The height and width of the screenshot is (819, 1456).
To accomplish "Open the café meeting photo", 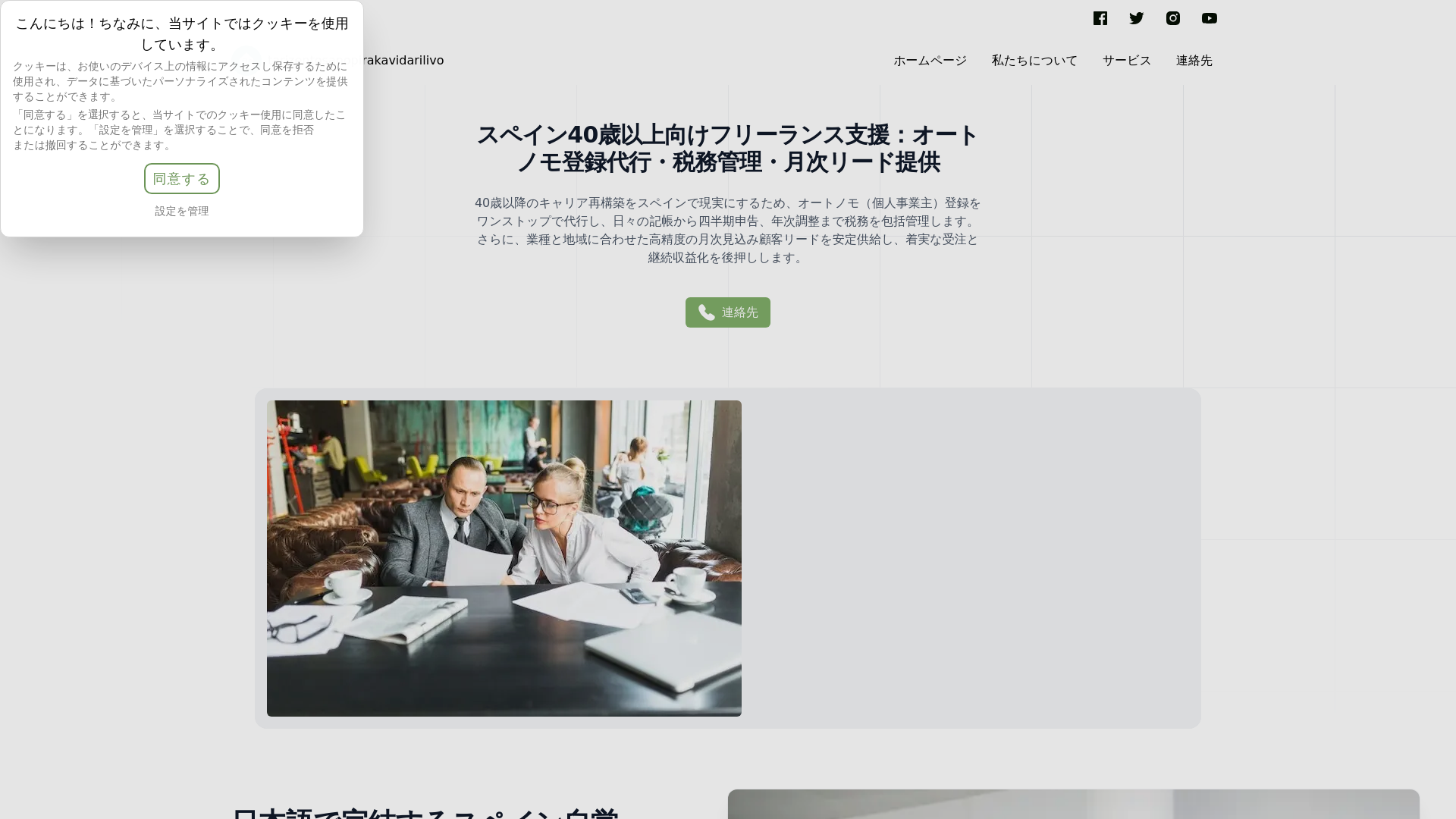I will 504,558.
